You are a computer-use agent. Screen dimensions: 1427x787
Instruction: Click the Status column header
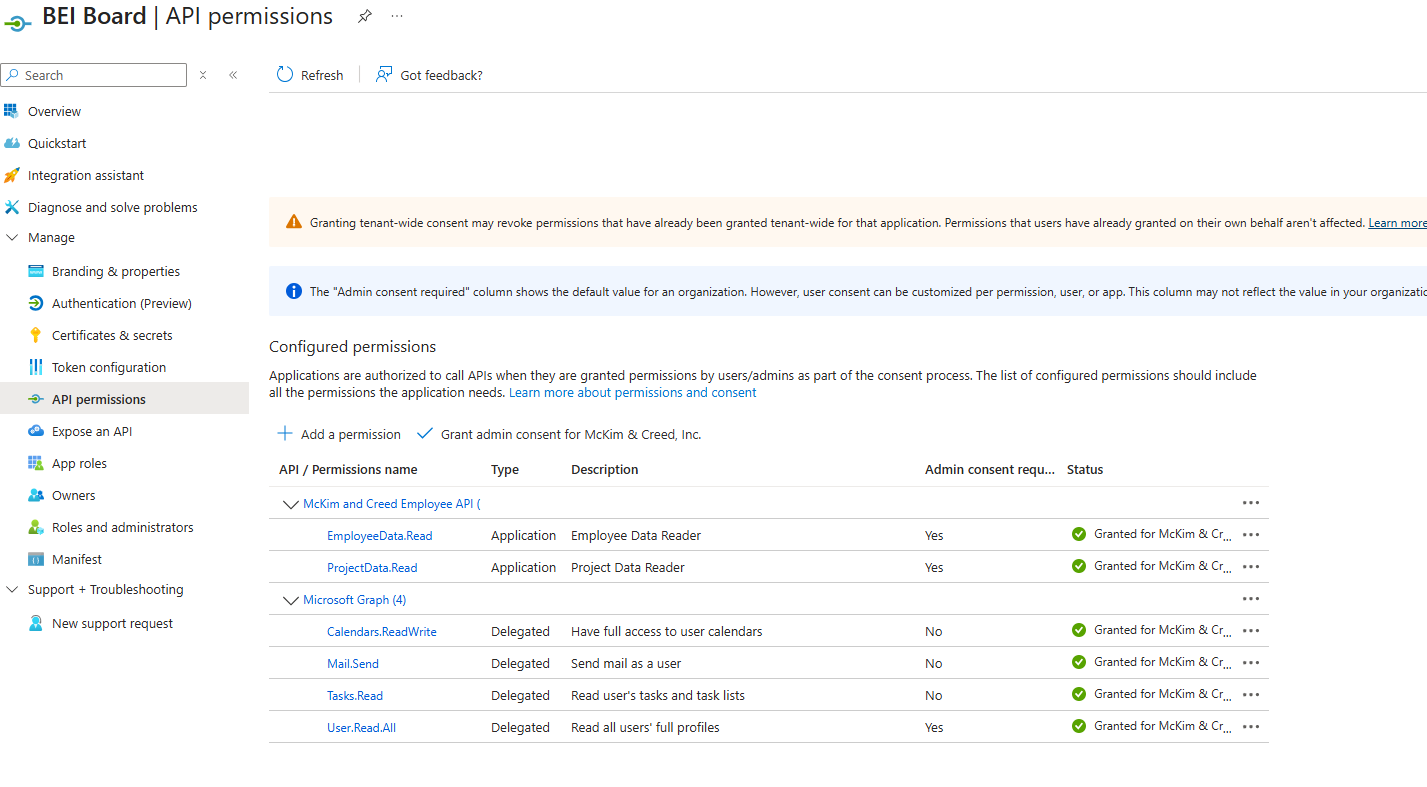(x=1085, y=470)
